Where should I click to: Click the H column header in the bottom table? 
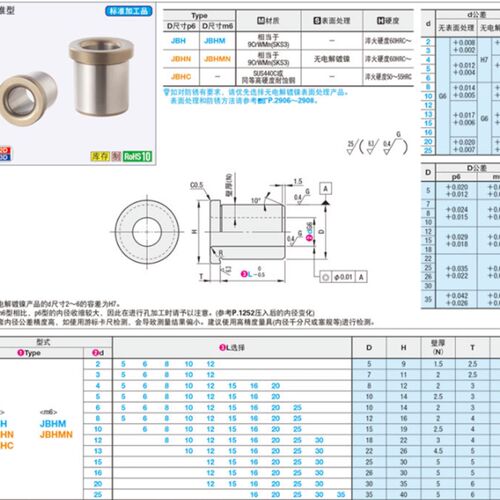tap(403, 347)
